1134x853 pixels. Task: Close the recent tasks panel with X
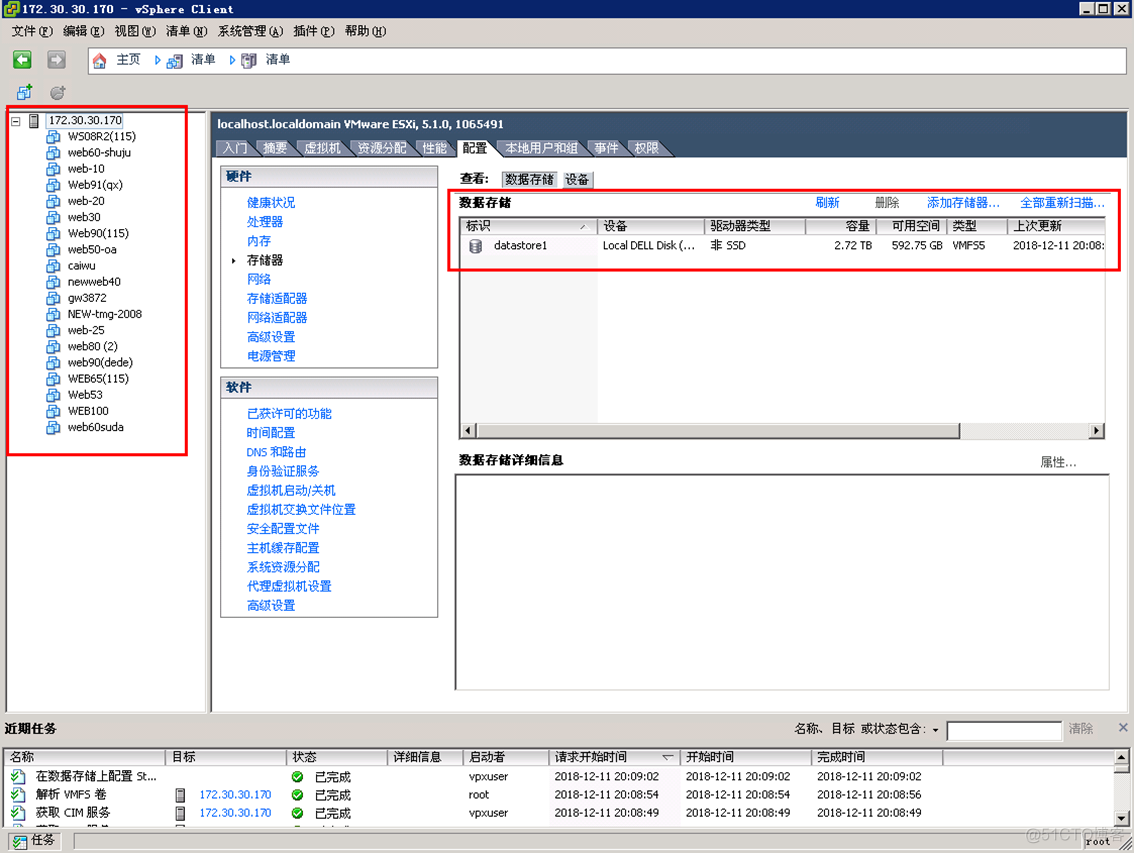(x=1123, y=728)
